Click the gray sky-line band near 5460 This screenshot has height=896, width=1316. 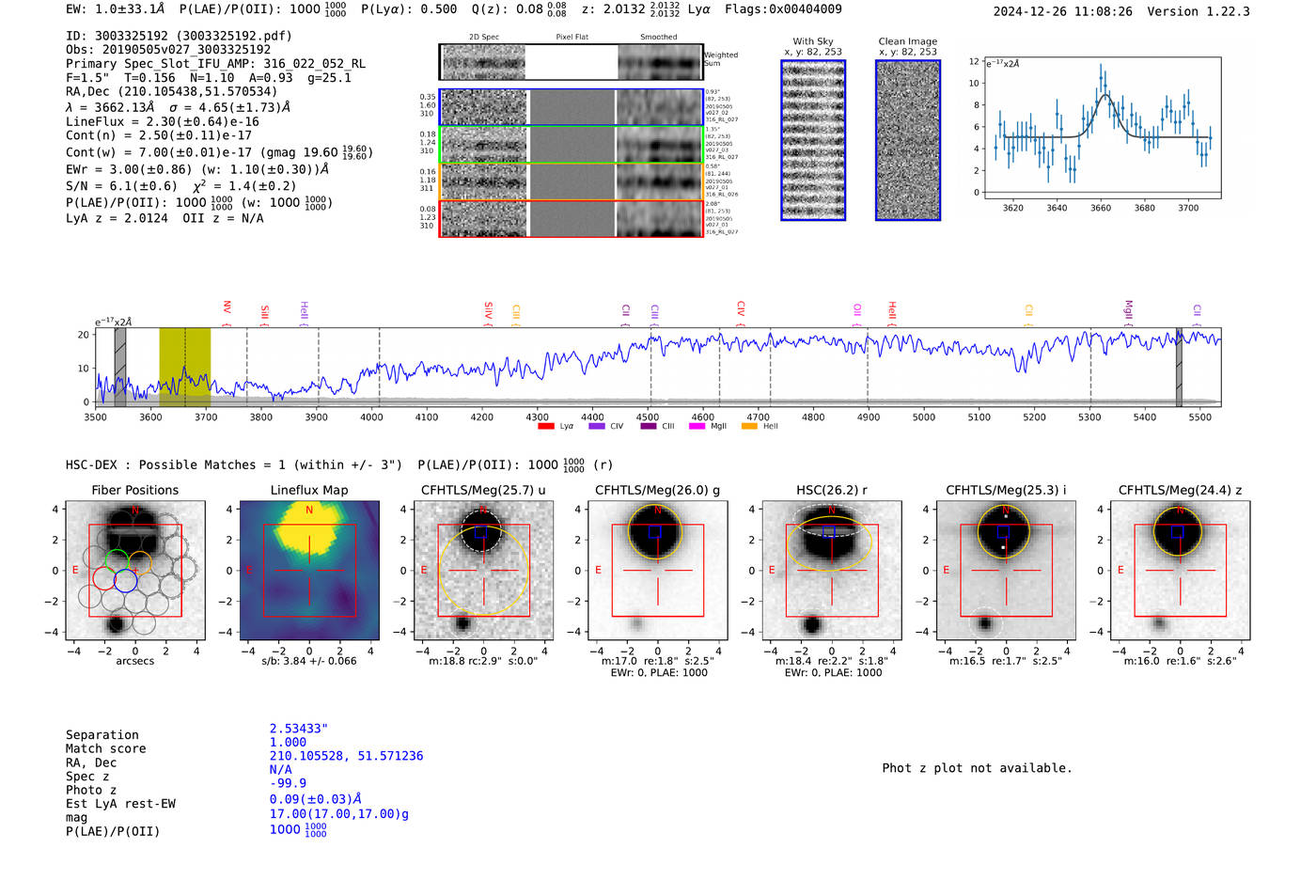[1179, 367]
